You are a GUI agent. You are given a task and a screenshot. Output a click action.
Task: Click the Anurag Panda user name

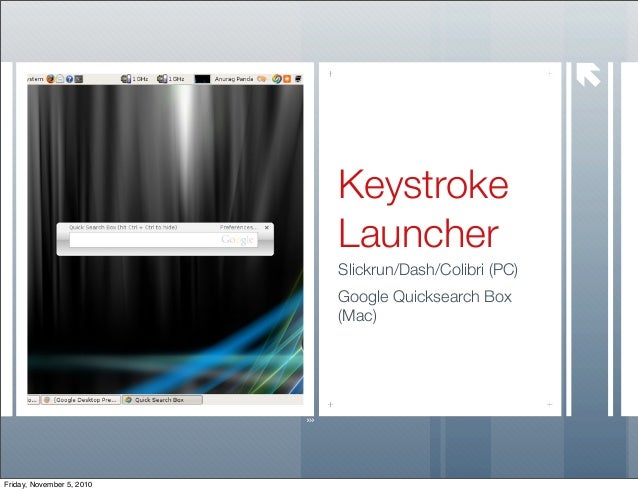coord(234,79)
